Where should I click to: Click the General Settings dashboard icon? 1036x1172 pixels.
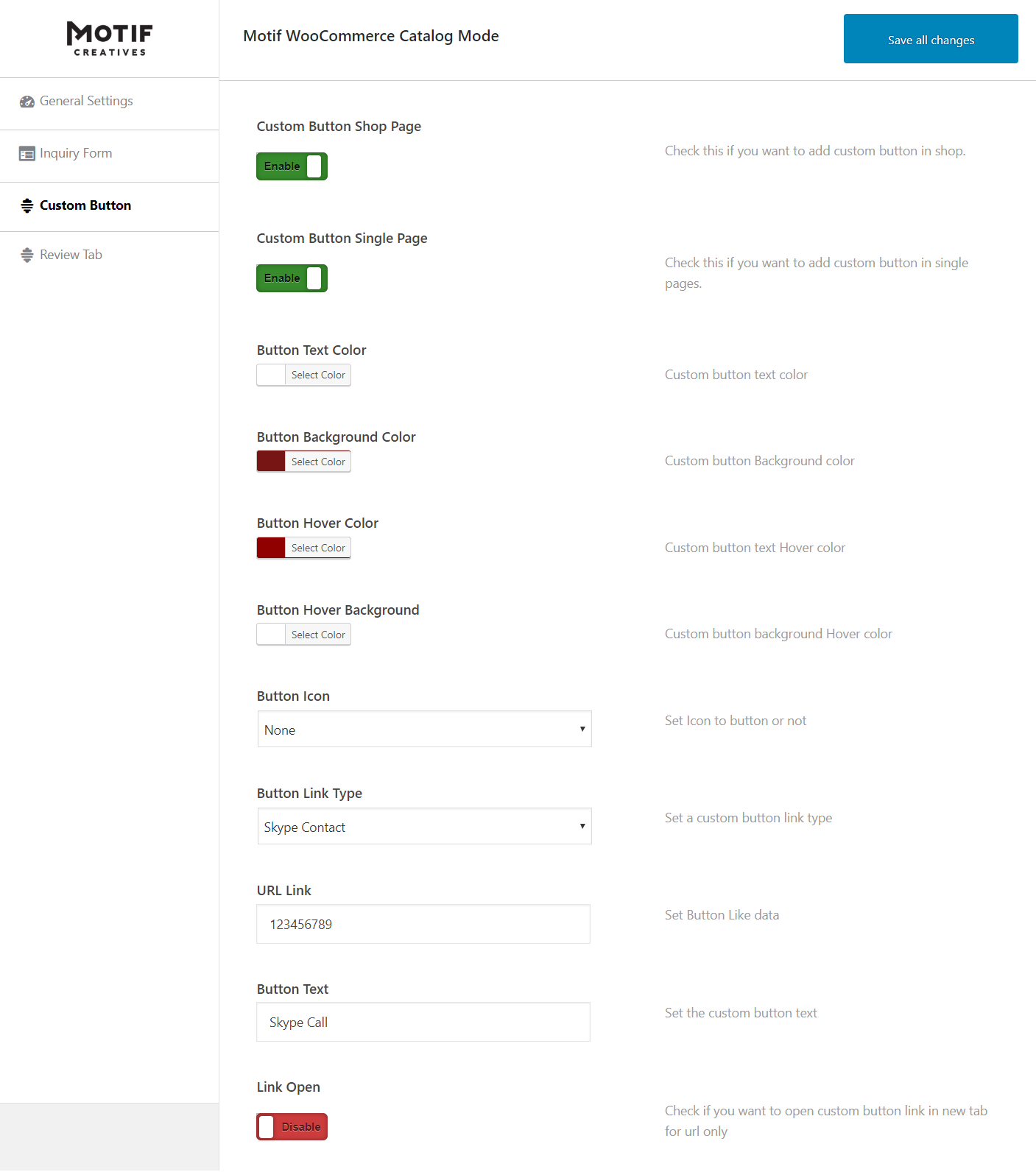coord(27,102)
